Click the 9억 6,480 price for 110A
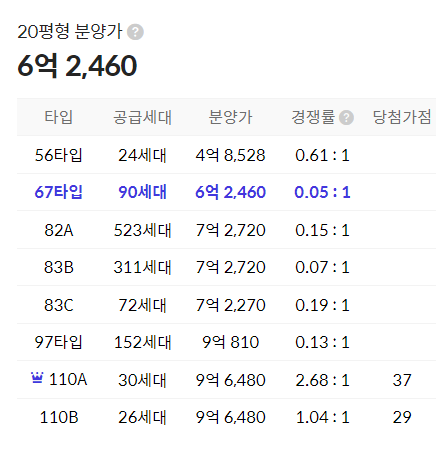 pyautogui.click(x=230, y=380)
